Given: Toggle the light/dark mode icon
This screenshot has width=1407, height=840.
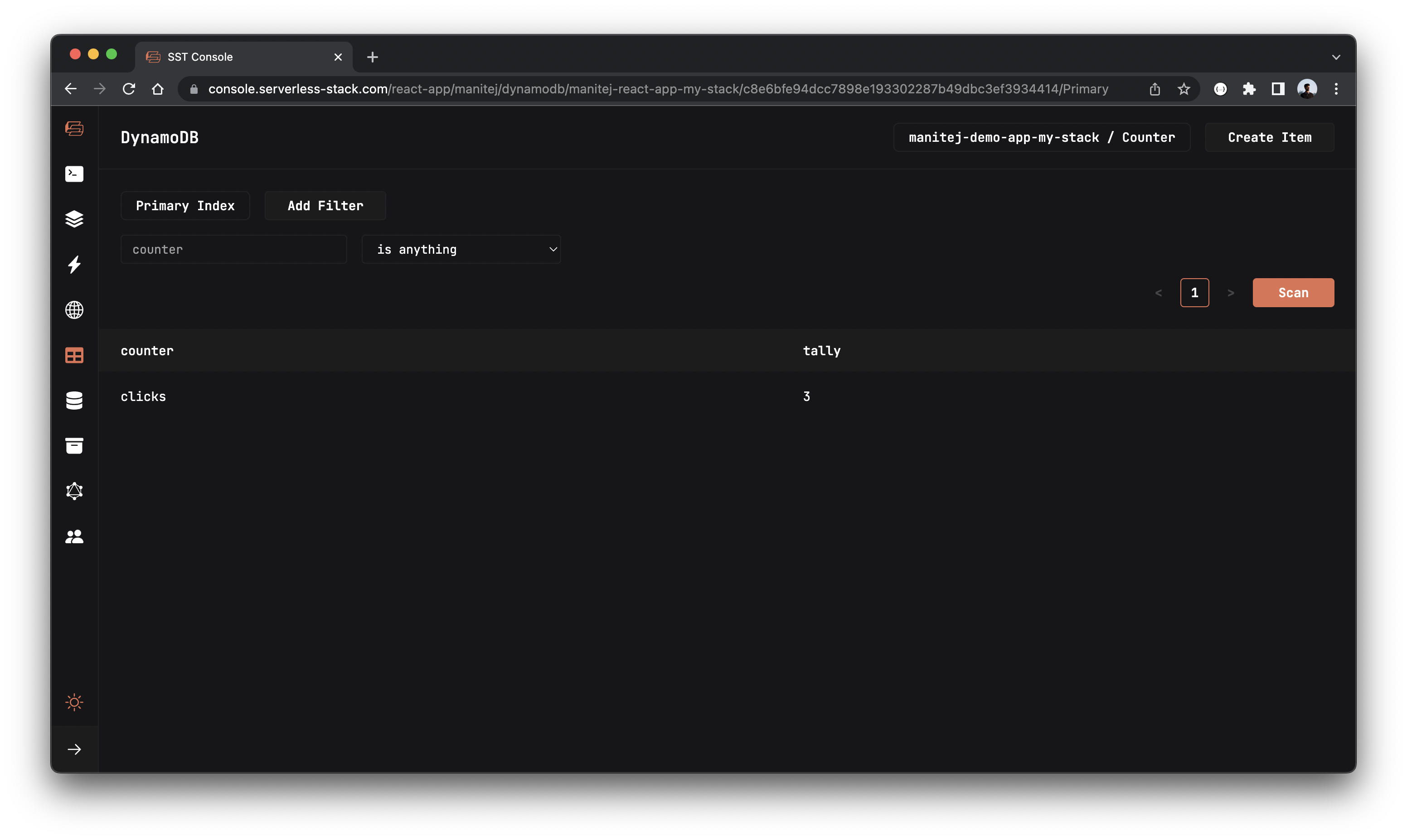Looking at the screenshot, I should tap(75, 702).
